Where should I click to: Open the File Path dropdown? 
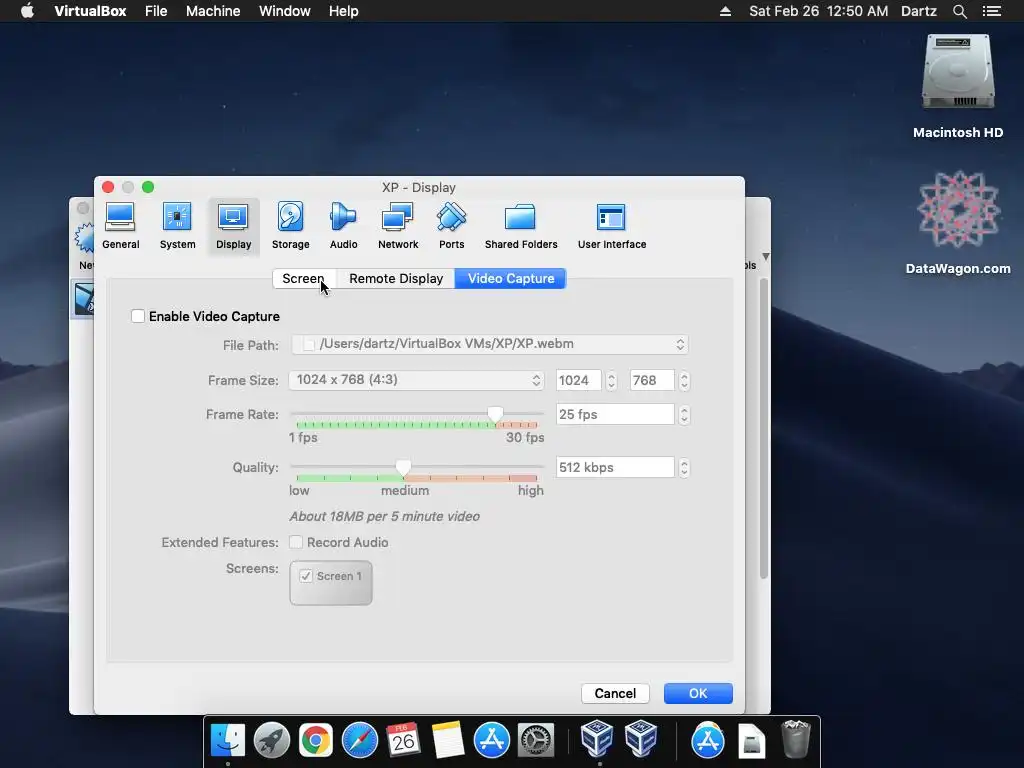point(490,344)
